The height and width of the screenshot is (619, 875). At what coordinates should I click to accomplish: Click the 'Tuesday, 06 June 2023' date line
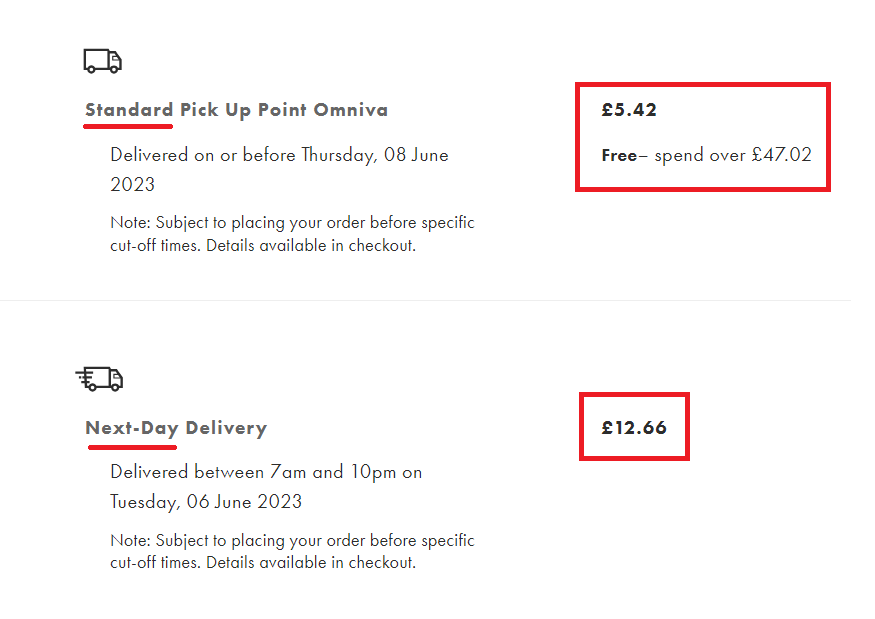206,502
